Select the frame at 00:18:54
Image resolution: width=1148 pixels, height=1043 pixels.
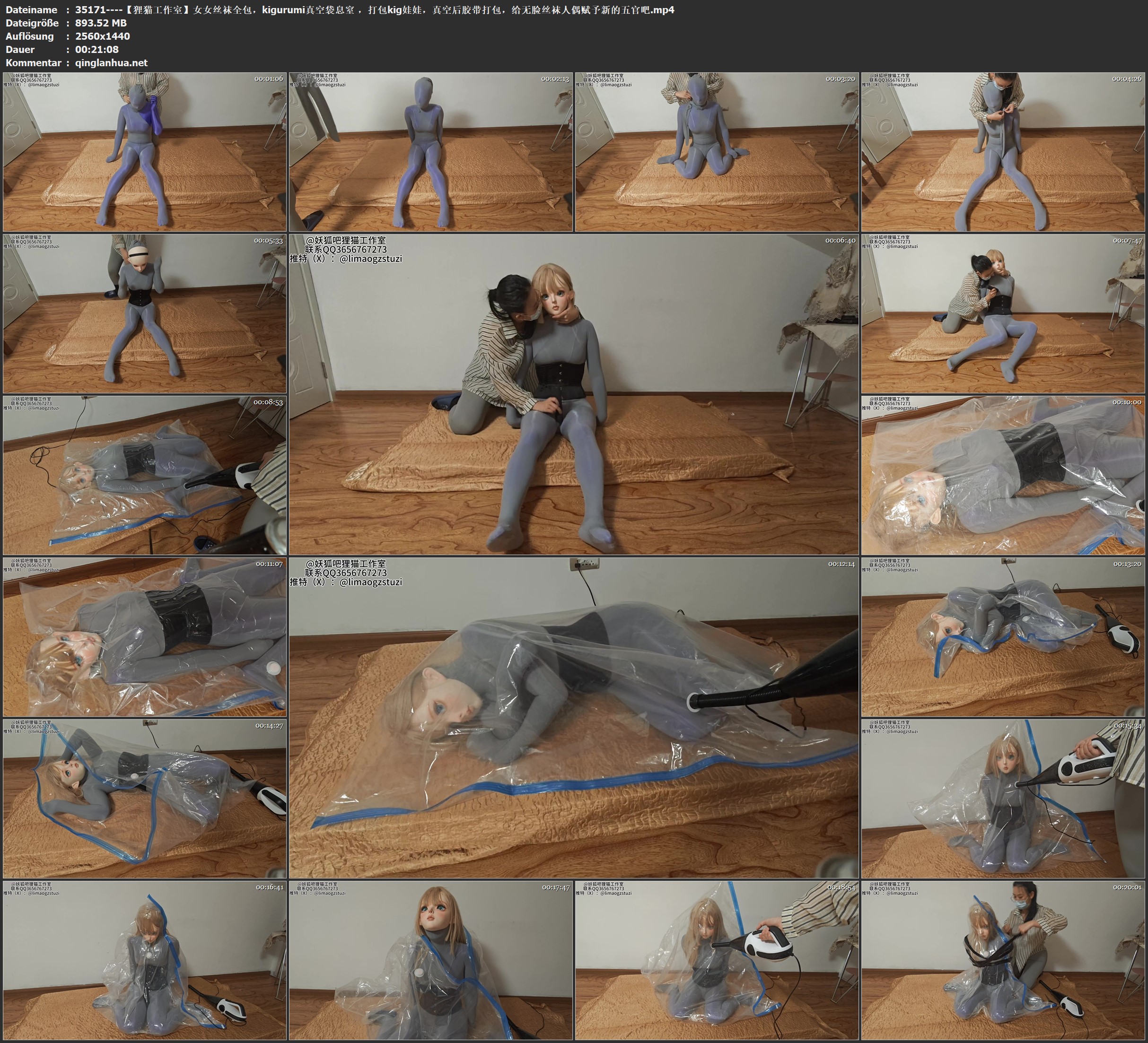pos(717,960)
